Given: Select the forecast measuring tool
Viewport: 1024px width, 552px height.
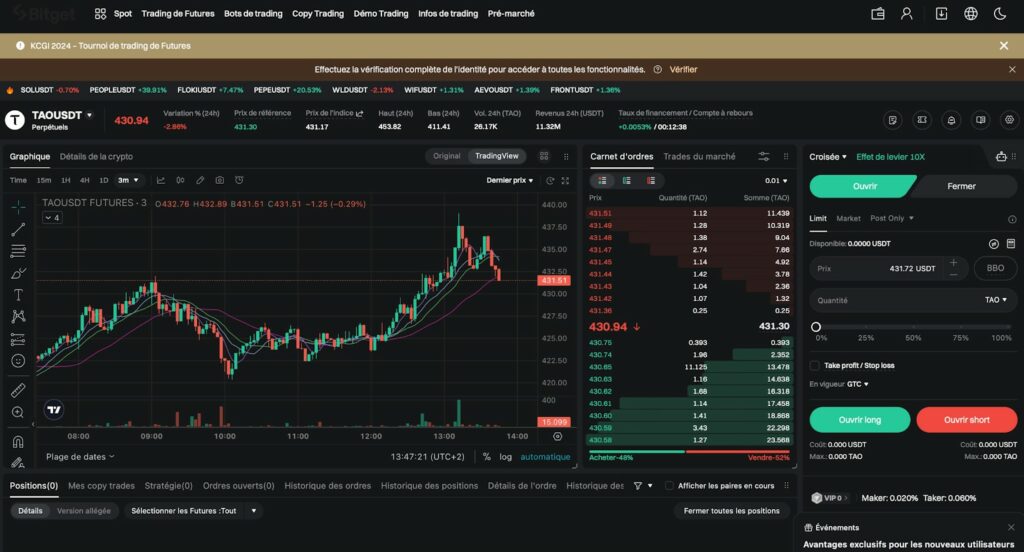Looking at the screenshot, I should click(x=18, y=339).
